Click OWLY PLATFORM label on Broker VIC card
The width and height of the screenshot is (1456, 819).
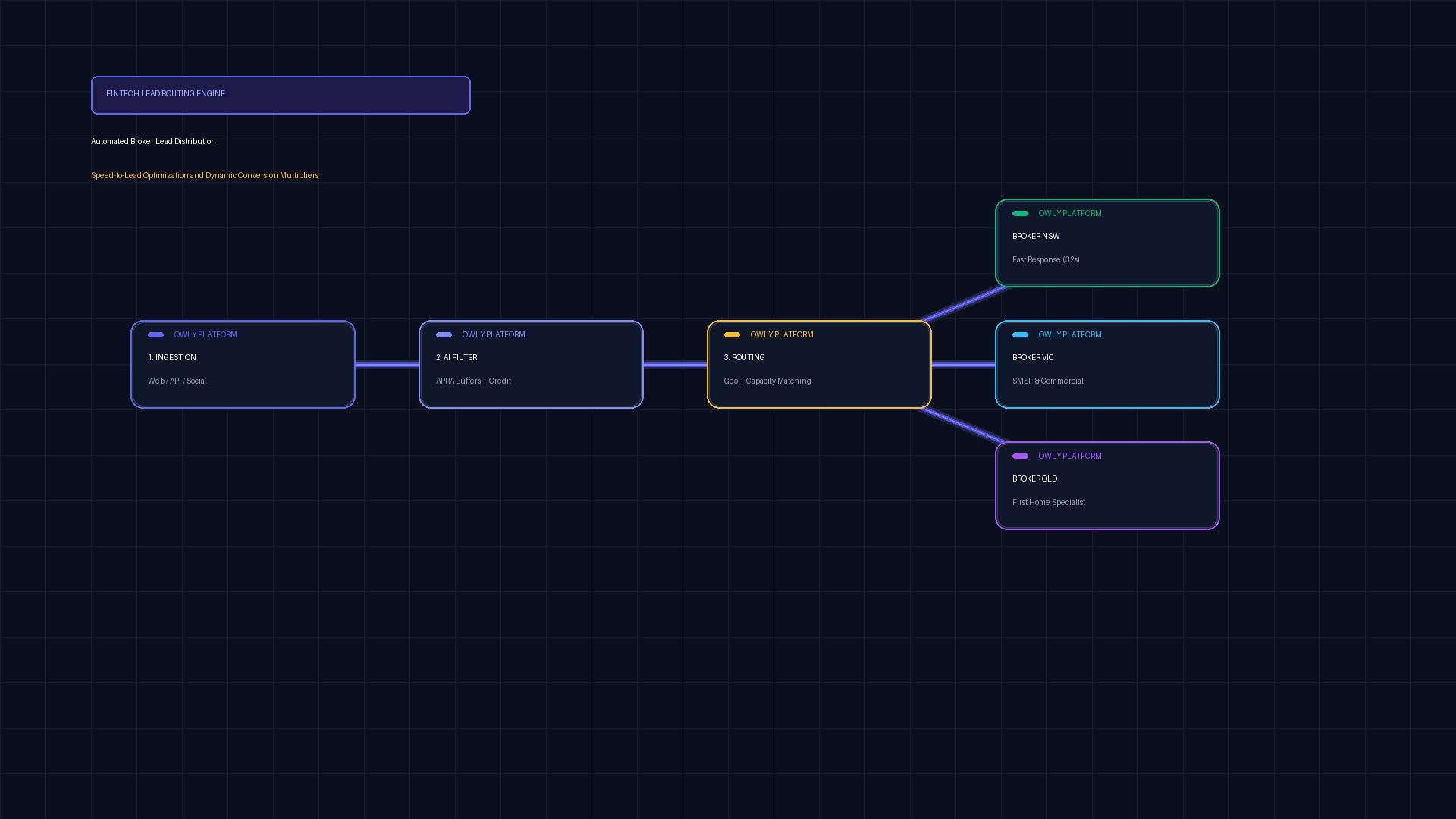click(1070, 334)
